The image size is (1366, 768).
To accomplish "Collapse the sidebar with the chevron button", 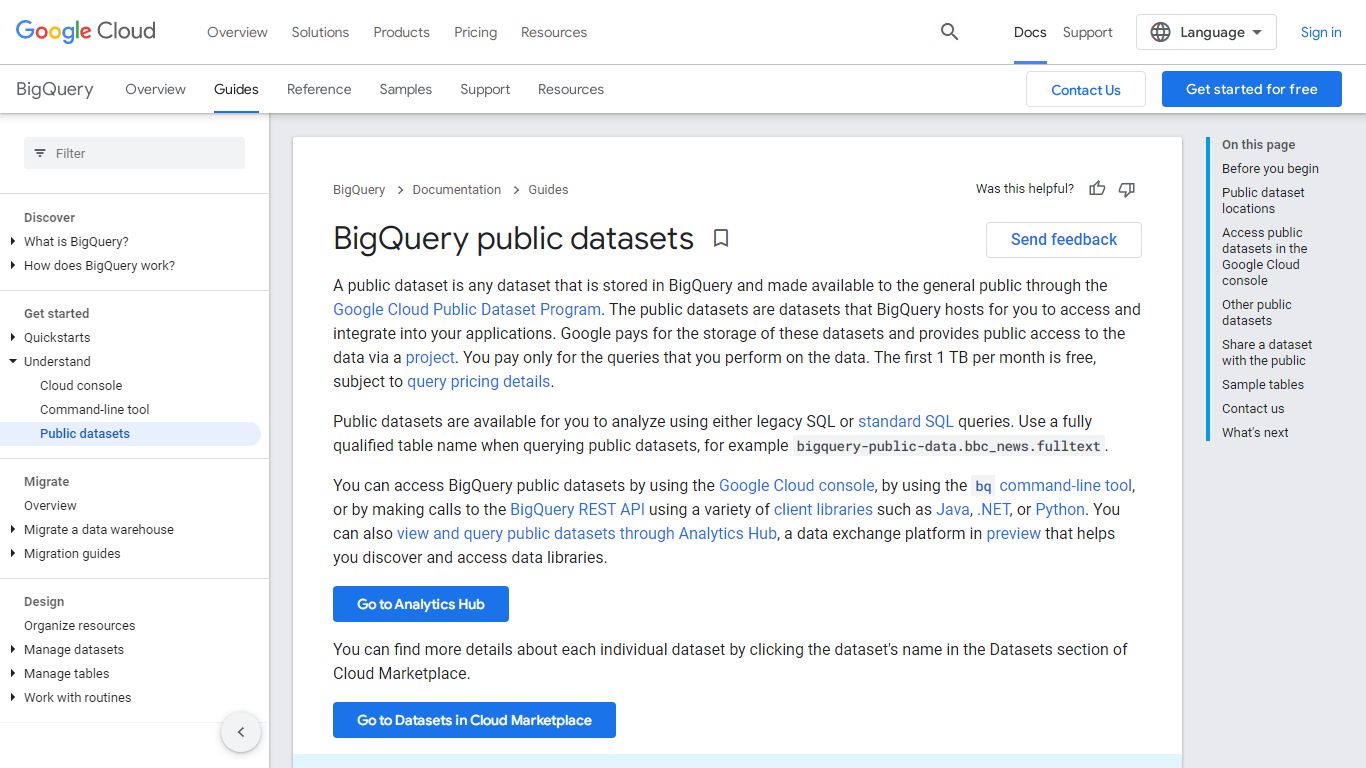I will 241,732.
